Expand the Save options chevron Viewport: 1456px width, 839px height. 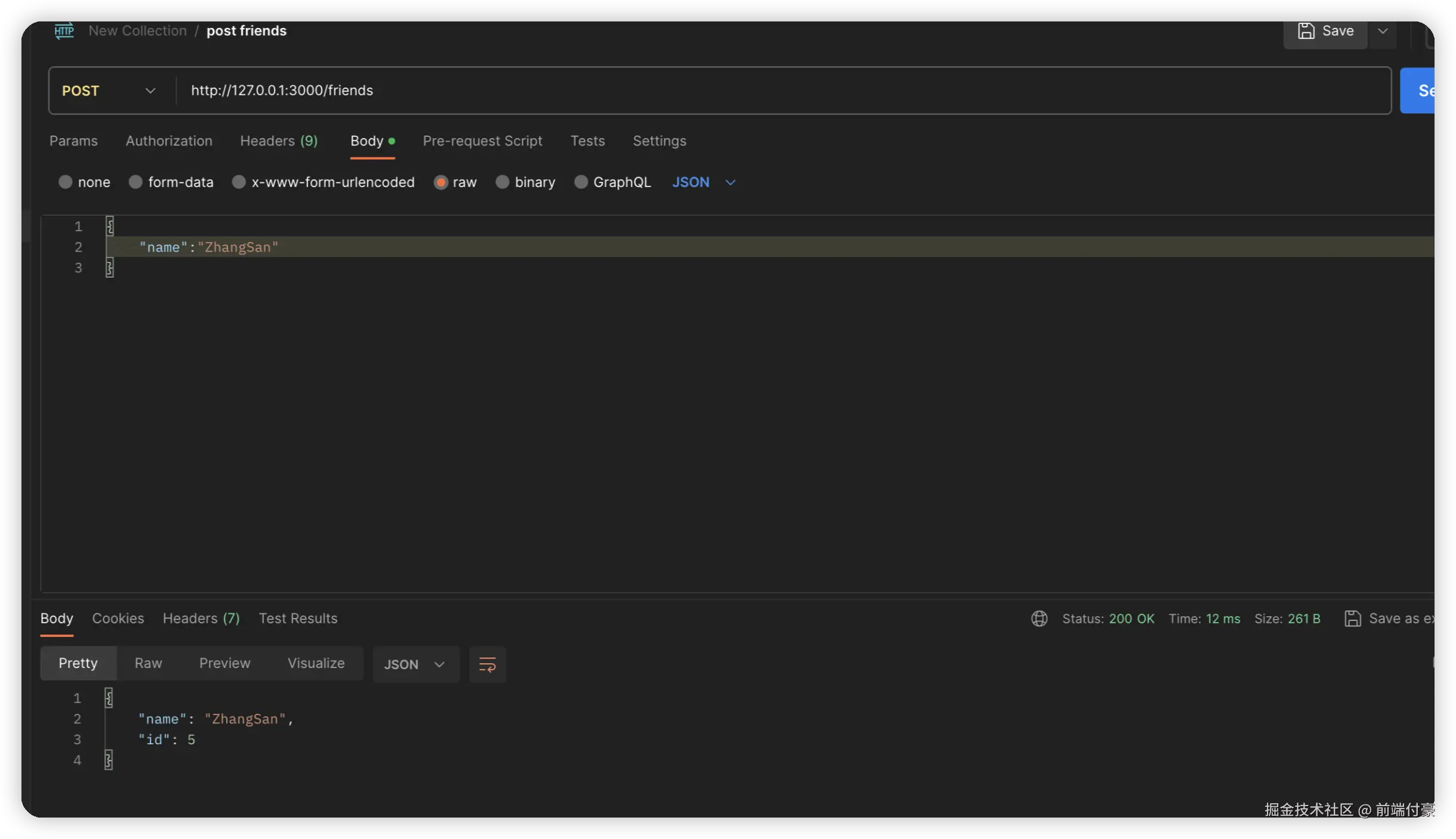pyautogui.click(x=1383, y=31)
